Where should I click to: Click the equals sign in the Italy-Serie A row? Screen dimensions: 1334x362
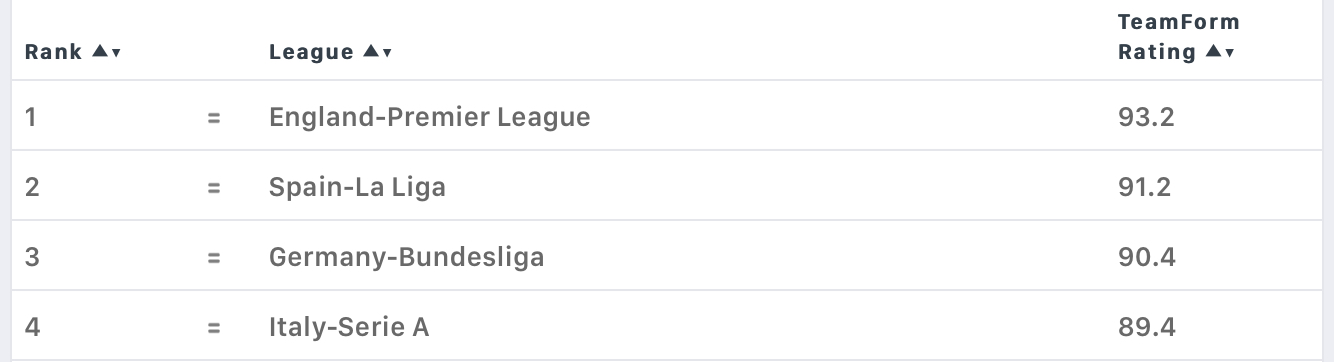coord(213,327)
